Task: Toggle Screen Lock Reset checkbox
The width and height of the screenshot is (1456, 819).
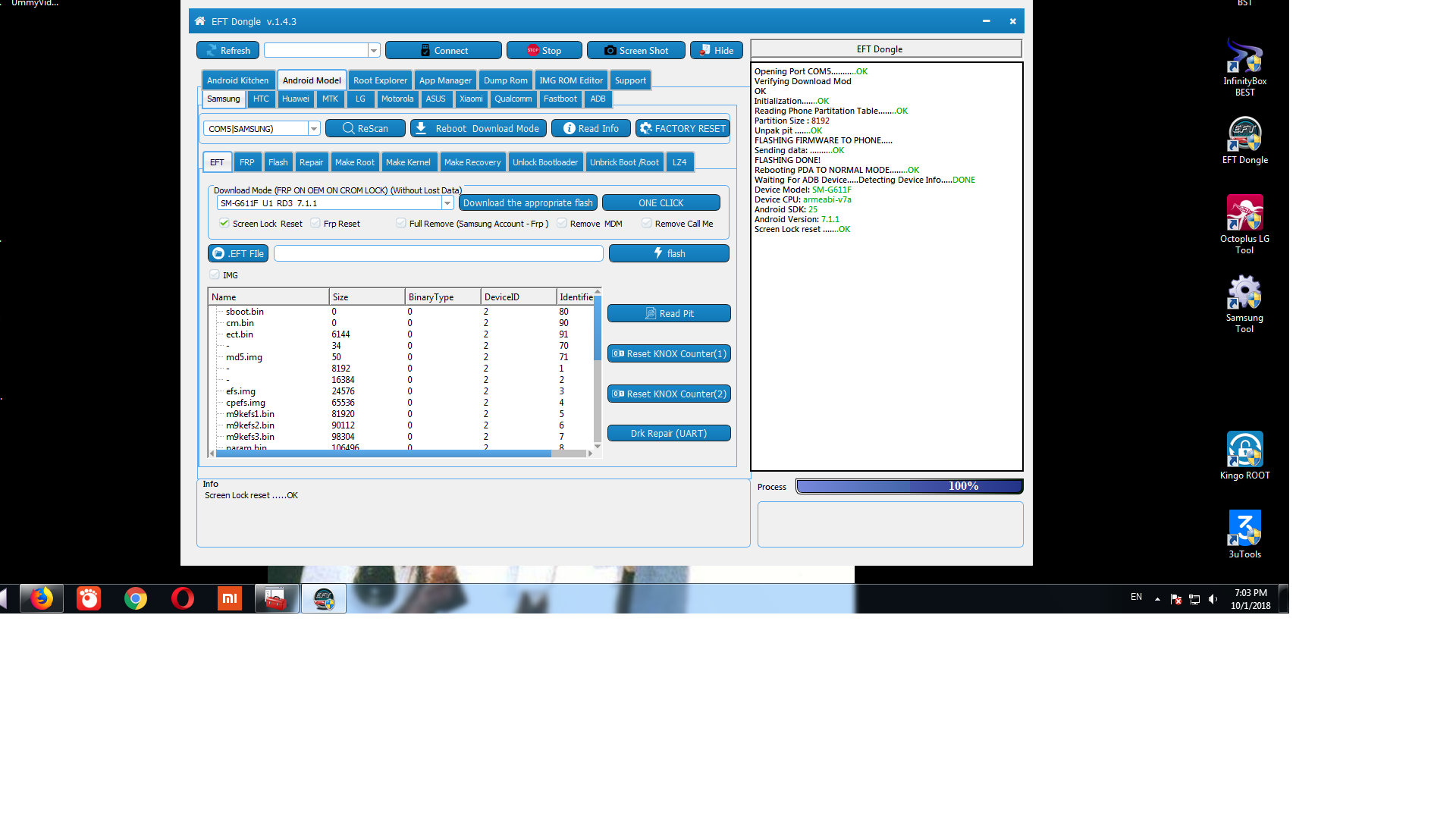Action: 224,223
